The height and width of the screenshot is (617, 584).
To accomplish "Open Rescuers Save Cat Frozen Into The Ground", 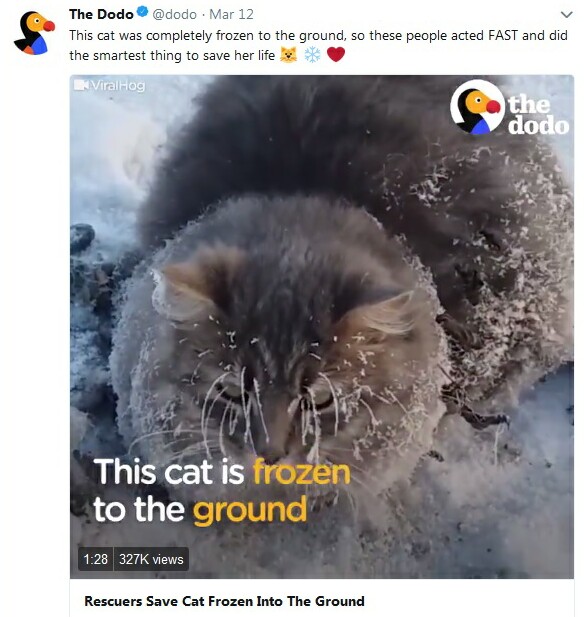I will (x=224, y=601).
